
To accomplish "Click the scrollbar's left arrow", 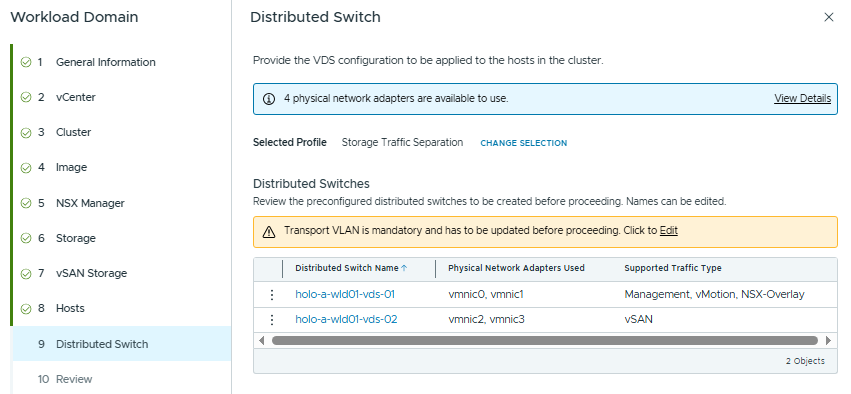I will [262, 341].
